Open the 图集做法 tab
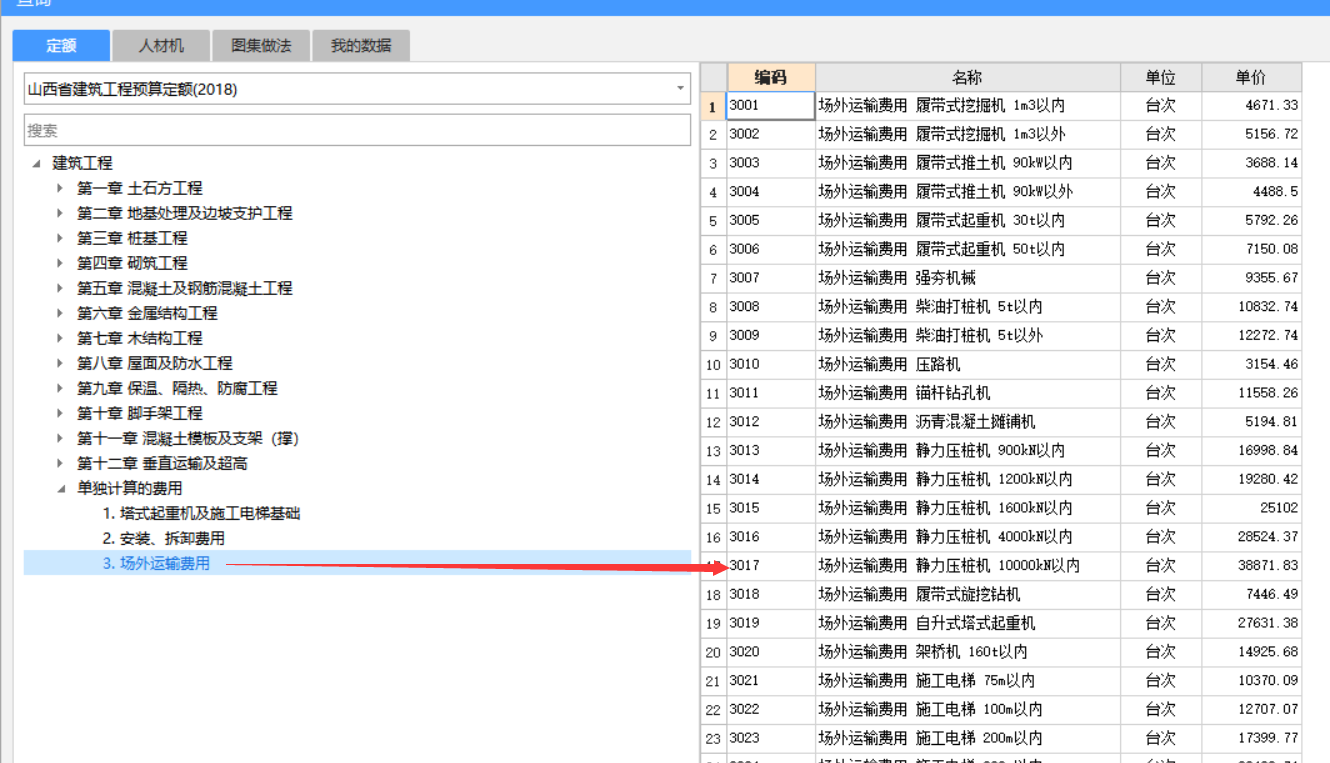The image size is (1330, 763). coord(261,45)
